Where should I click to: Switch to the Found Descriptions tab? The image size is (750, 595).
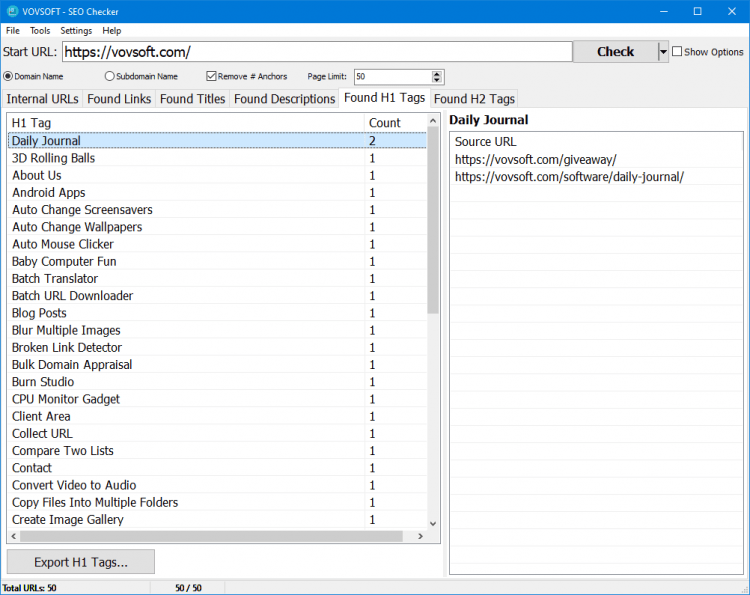284,99
